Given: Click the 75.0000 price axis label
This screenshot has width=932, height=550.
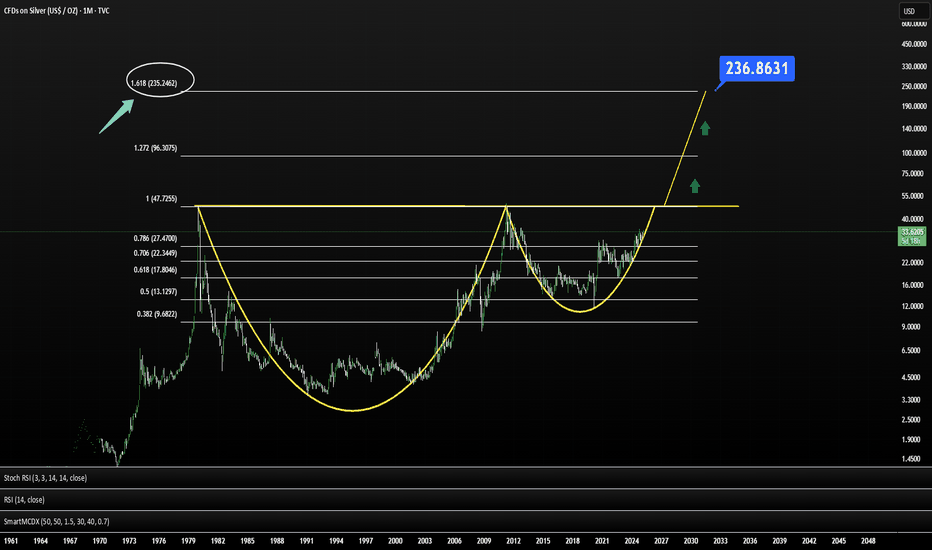Looking at the screenshot, I should pyautogui.click(x=914, y=174).
